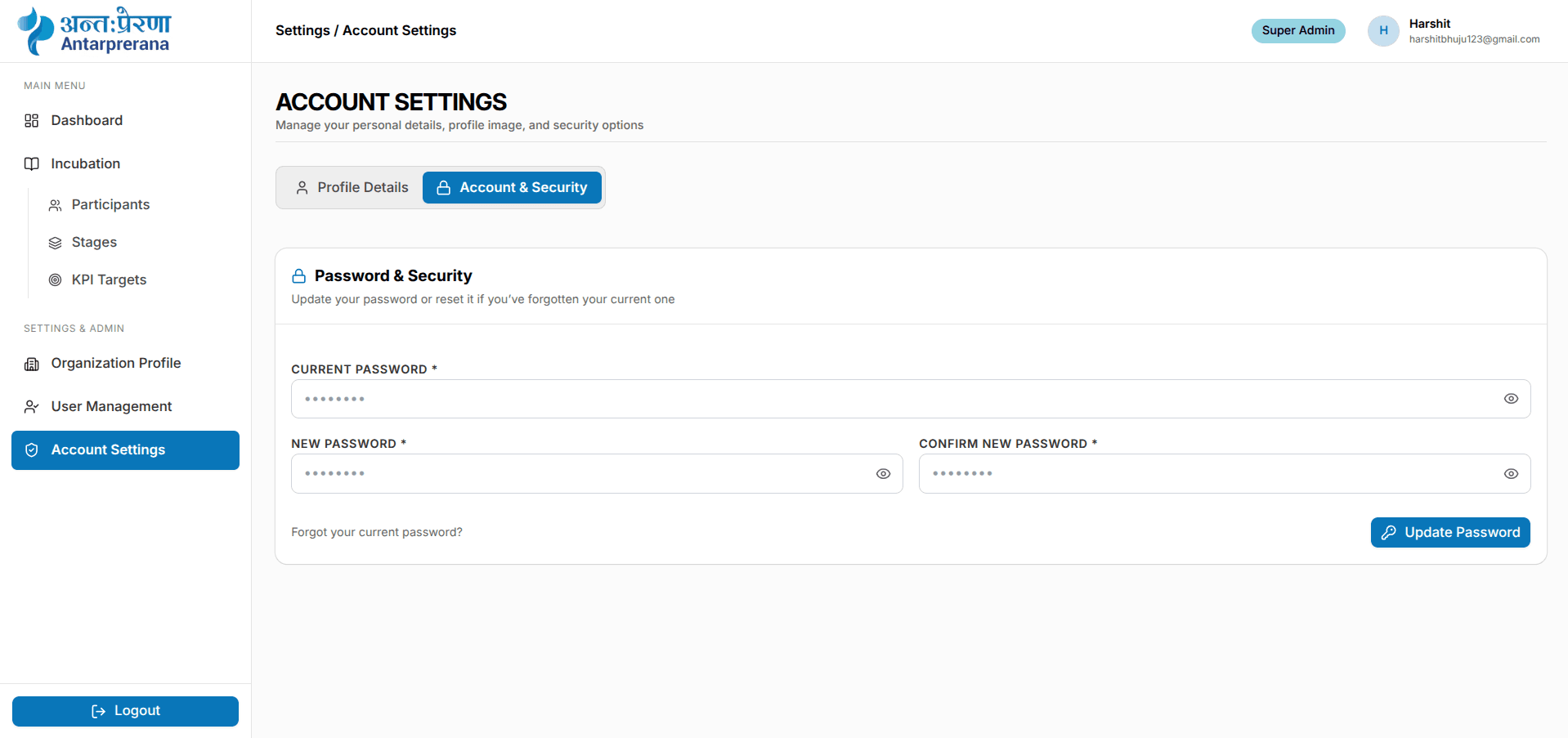Click the lock icon beside Password & Security
The height and width of the screenshot is (738, 1568).
(299, 276)
